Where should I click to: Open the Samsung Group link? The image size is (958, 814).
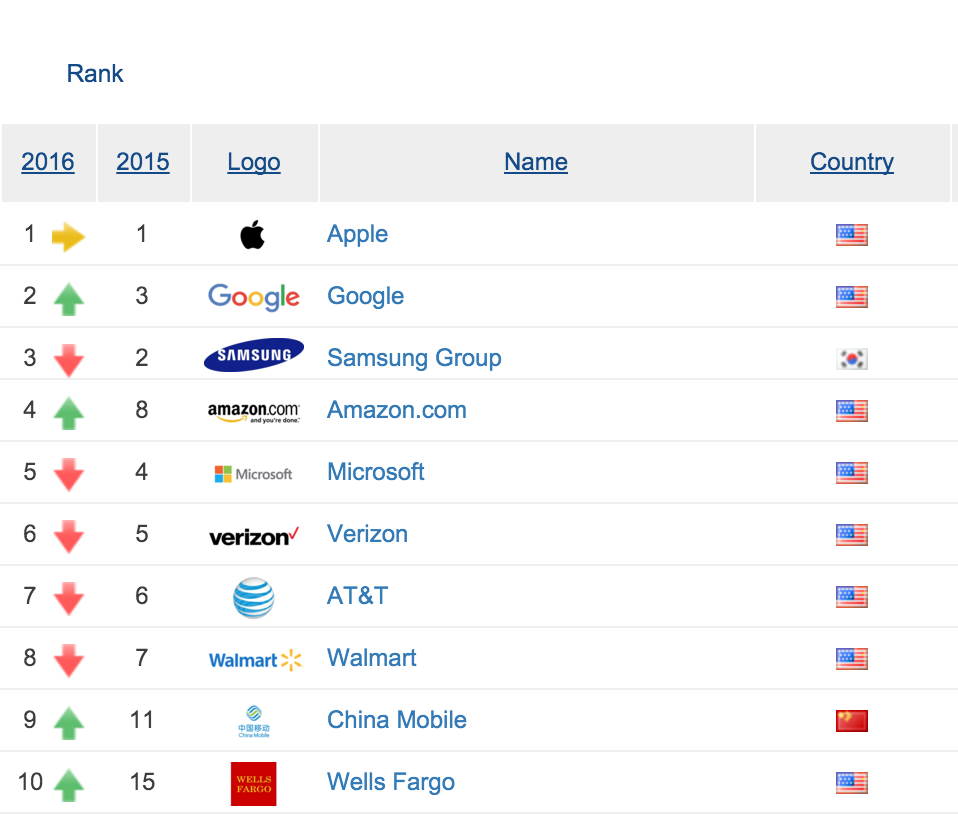coord(414,358)
